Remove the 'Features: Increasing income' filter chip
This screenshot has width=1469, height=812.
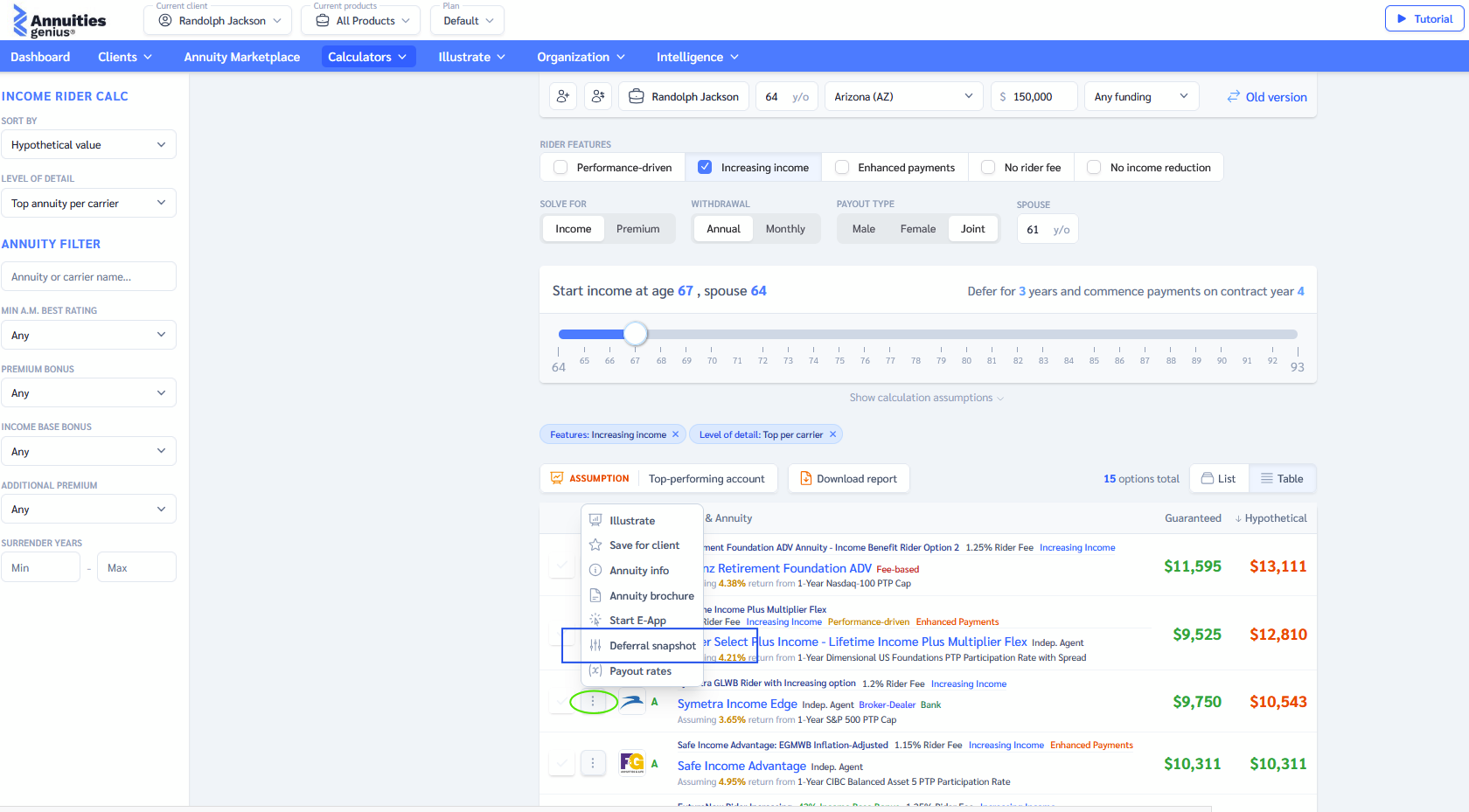coord(675,434)
